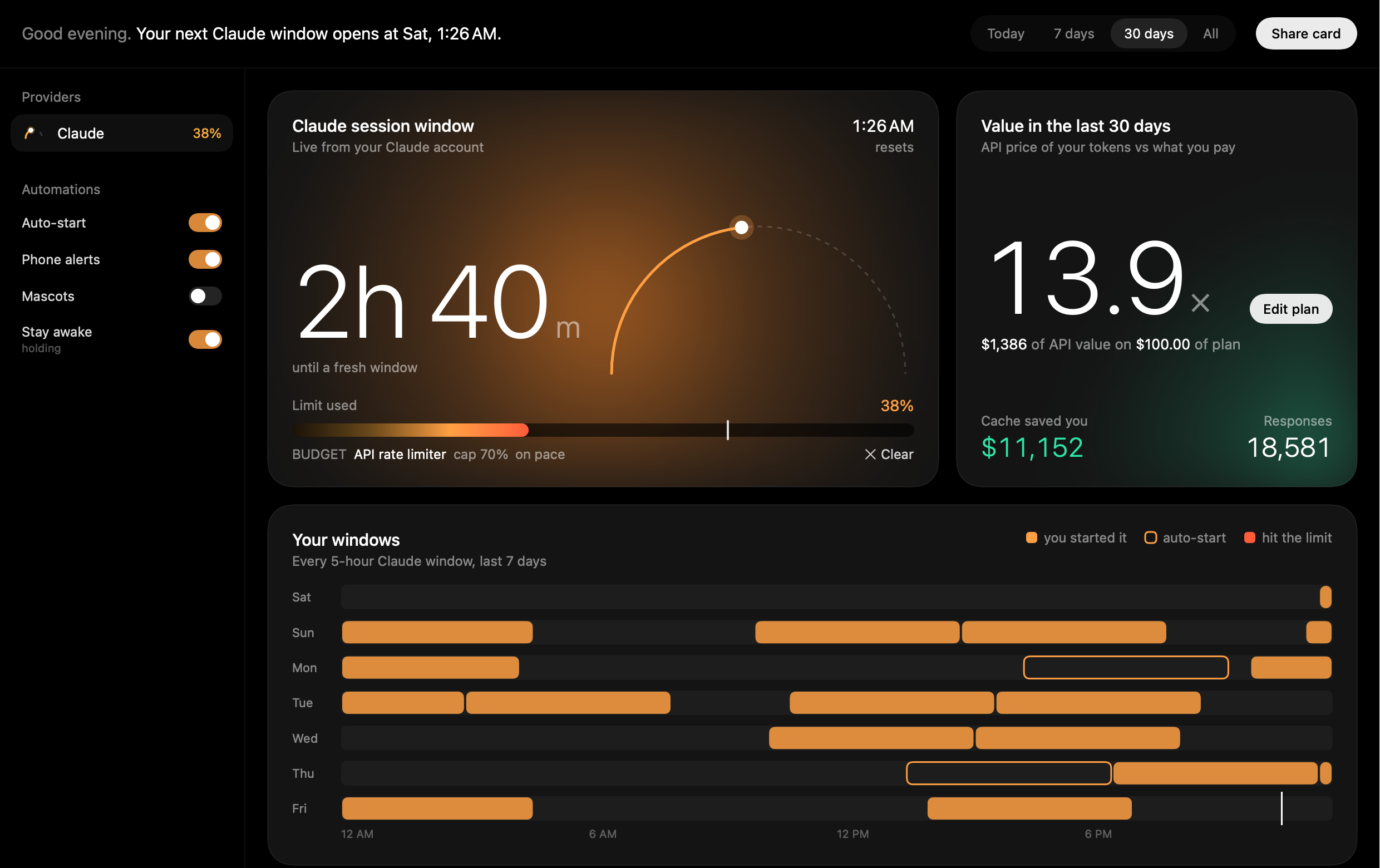Click the 'Automations' section label
The width and height of the screenshot is (1380, 868).
tap(61, 189)
